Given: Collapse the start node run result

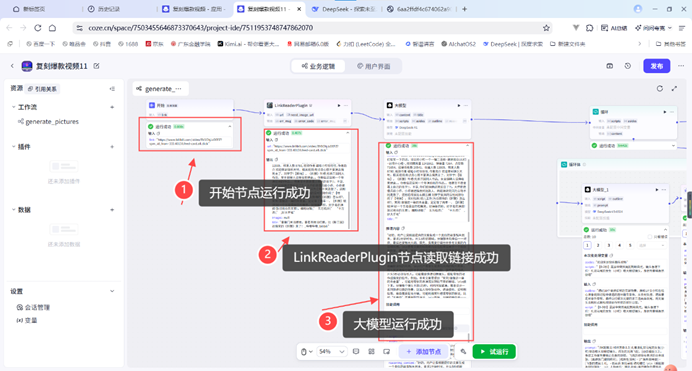Looking at the screenshot, I should [230, 127].
